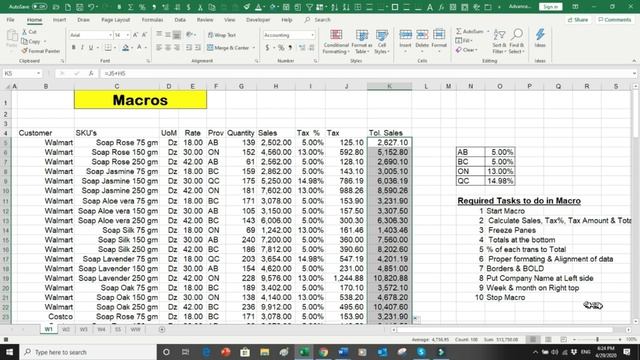Open the Fill dropdown

click(x=464, y=40)
